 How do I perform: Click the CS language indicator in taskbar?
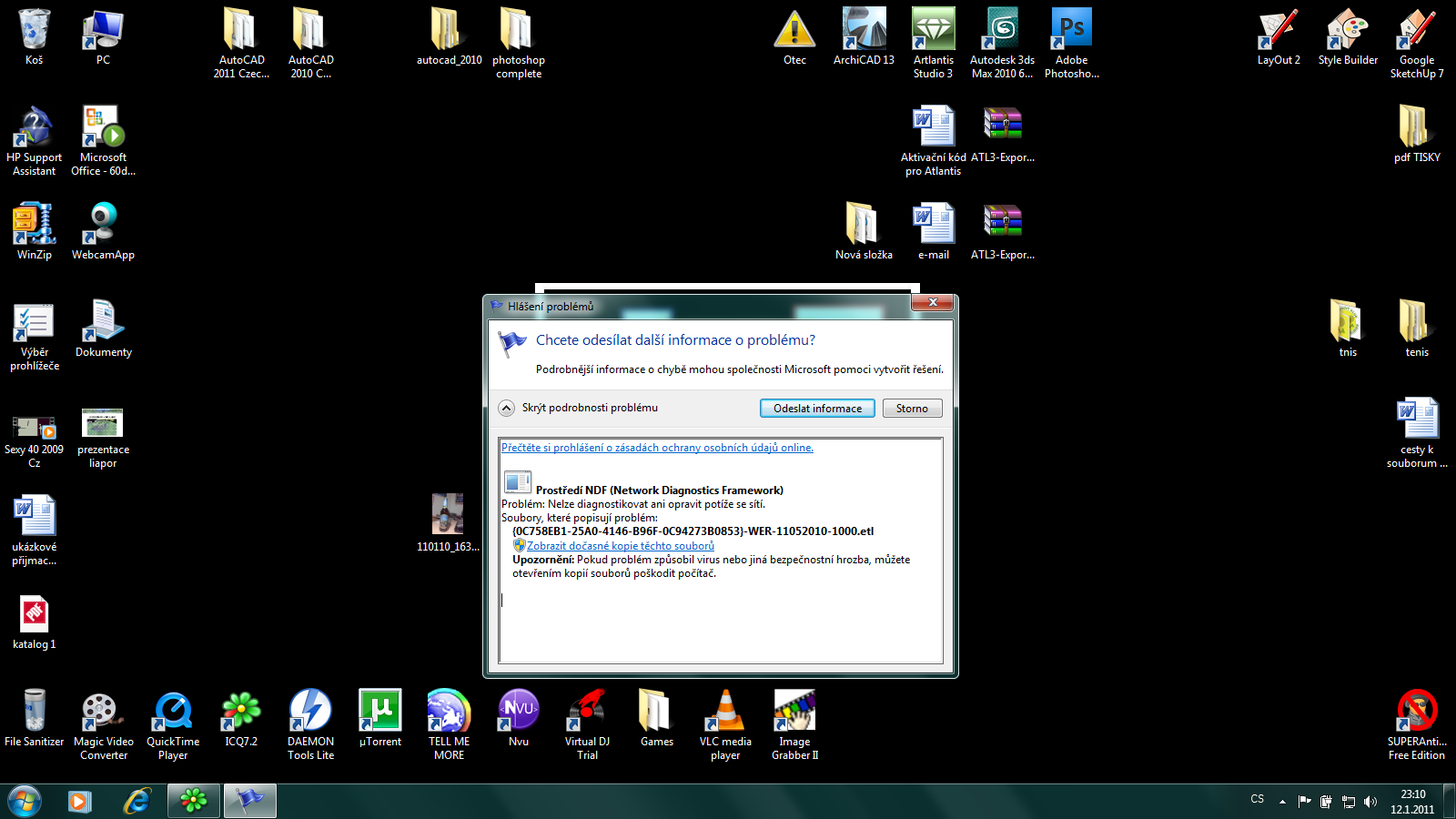(x=1257, y=799)
